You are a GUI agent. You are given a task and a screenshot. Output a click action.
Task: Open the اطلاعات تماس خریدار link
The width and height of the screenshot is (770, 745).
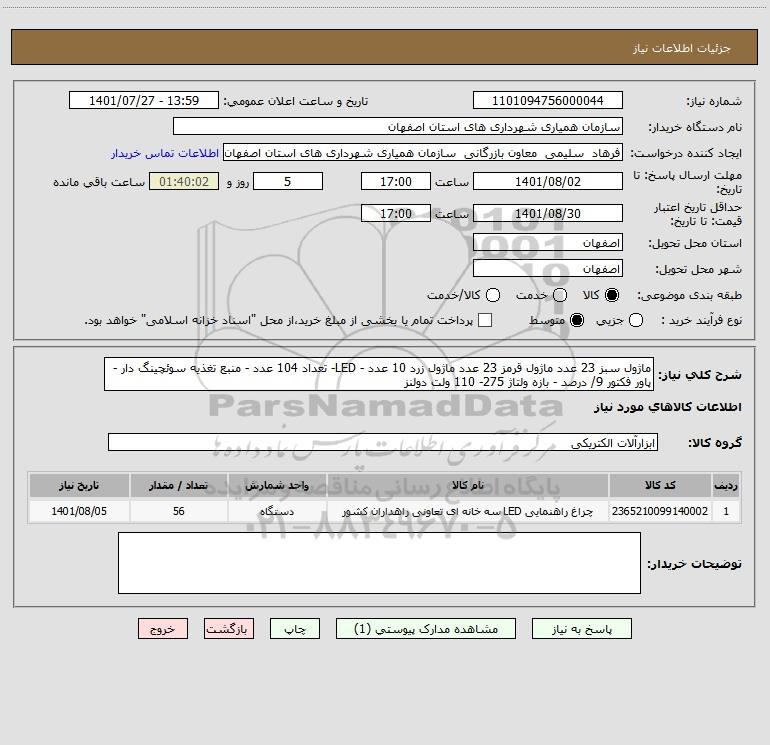coord(165,153)
